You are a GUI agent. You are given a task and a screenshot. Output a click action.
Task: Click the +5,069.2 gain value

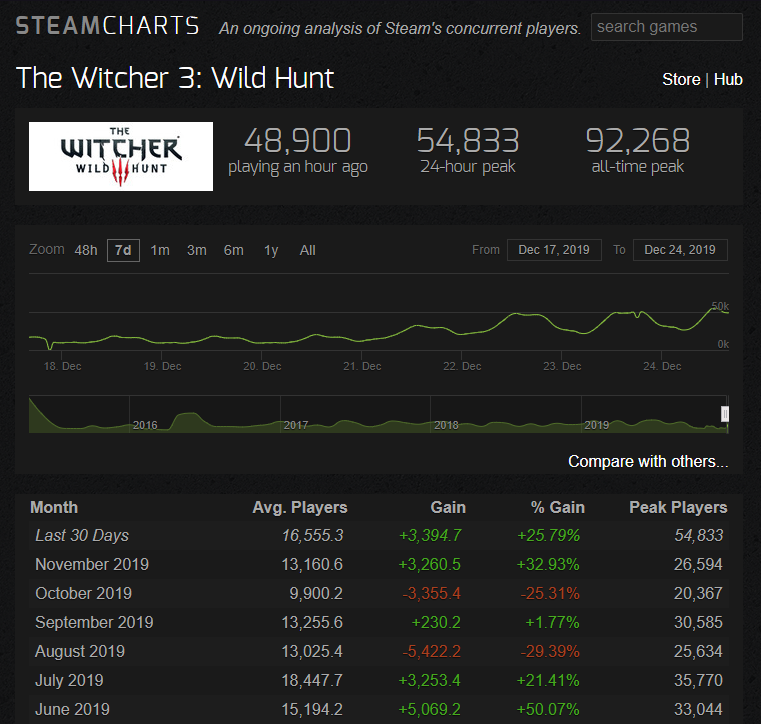click(430, 709)
